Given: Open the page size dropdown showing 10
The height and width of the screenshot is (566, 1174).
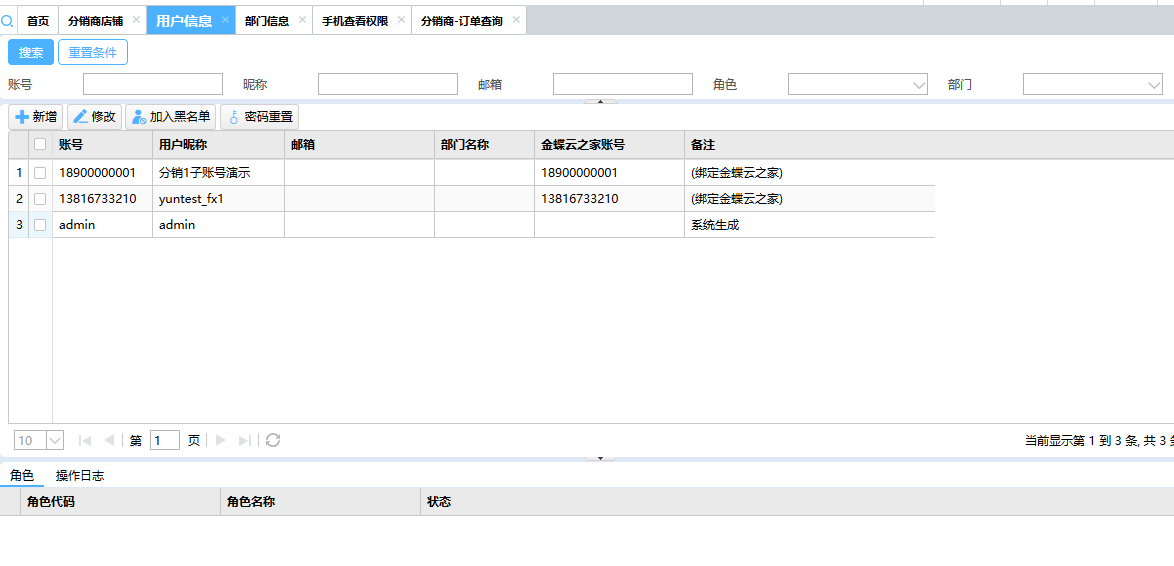Looking at the screenshot, I should [x=54, y=440].
